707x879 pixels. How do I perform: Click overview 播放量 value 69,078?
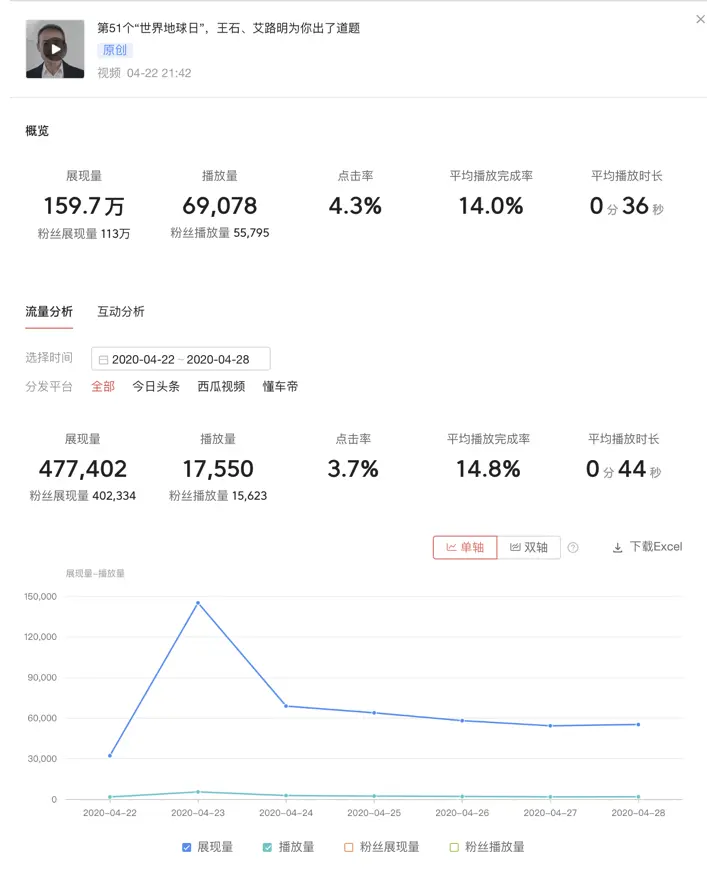[220, 206]
